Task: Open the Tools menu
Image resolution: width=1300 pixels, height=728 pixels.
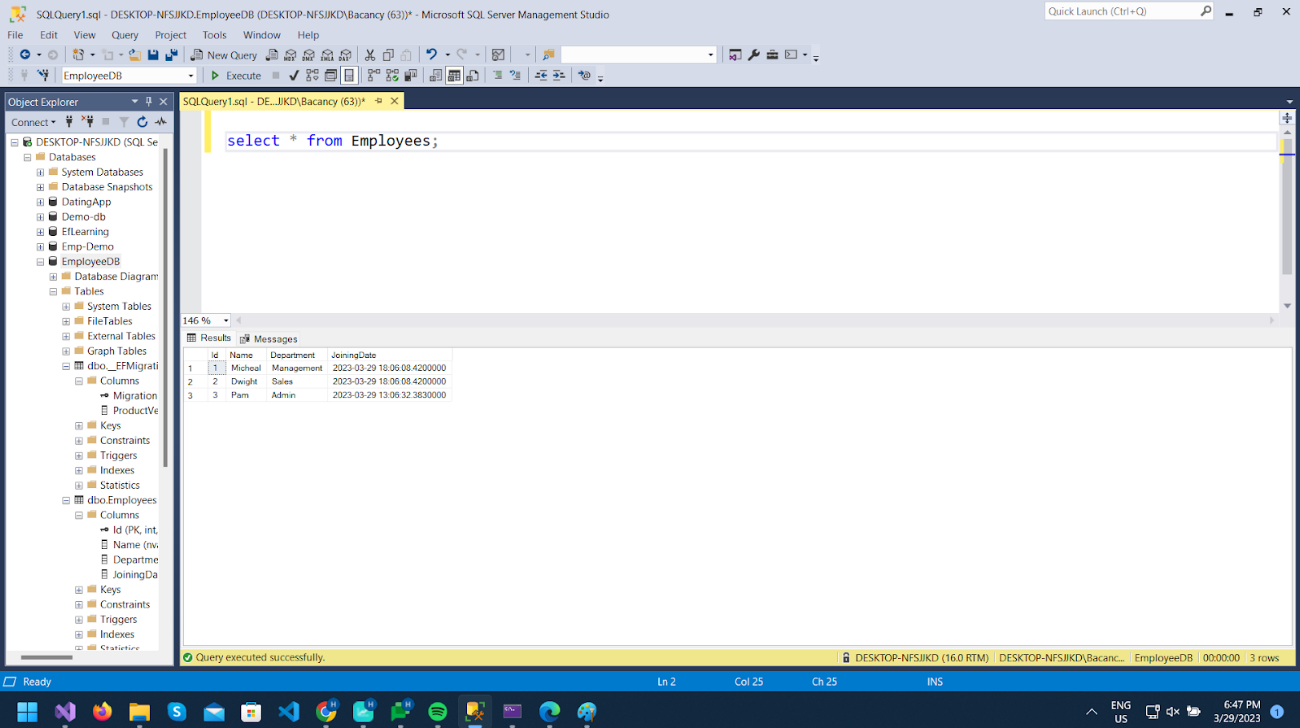Action: click(x=215, y=35)
